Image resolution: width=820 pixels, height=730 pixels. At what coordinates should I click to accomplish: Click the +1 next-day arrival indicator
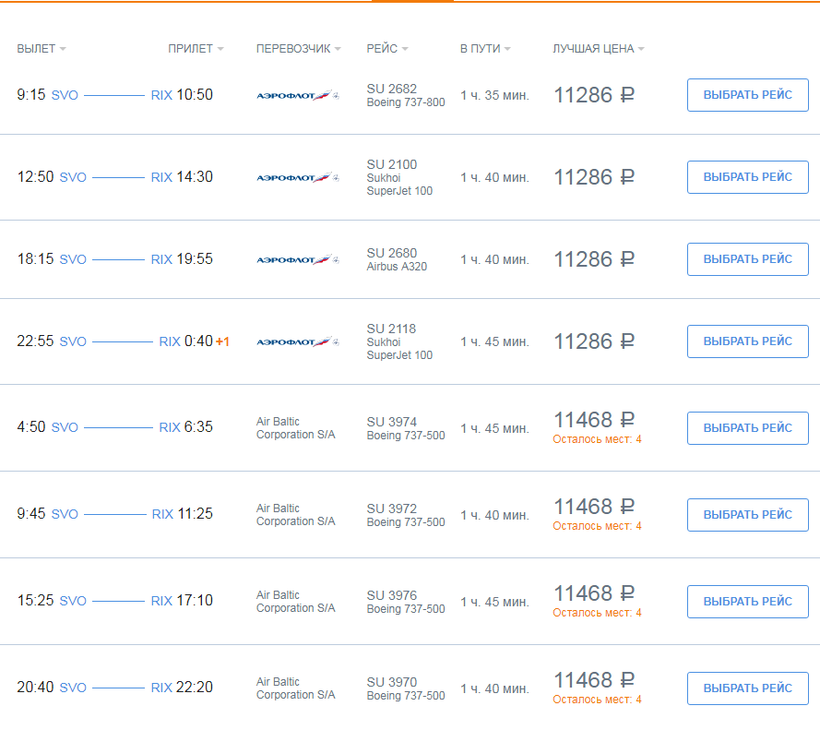223,342
